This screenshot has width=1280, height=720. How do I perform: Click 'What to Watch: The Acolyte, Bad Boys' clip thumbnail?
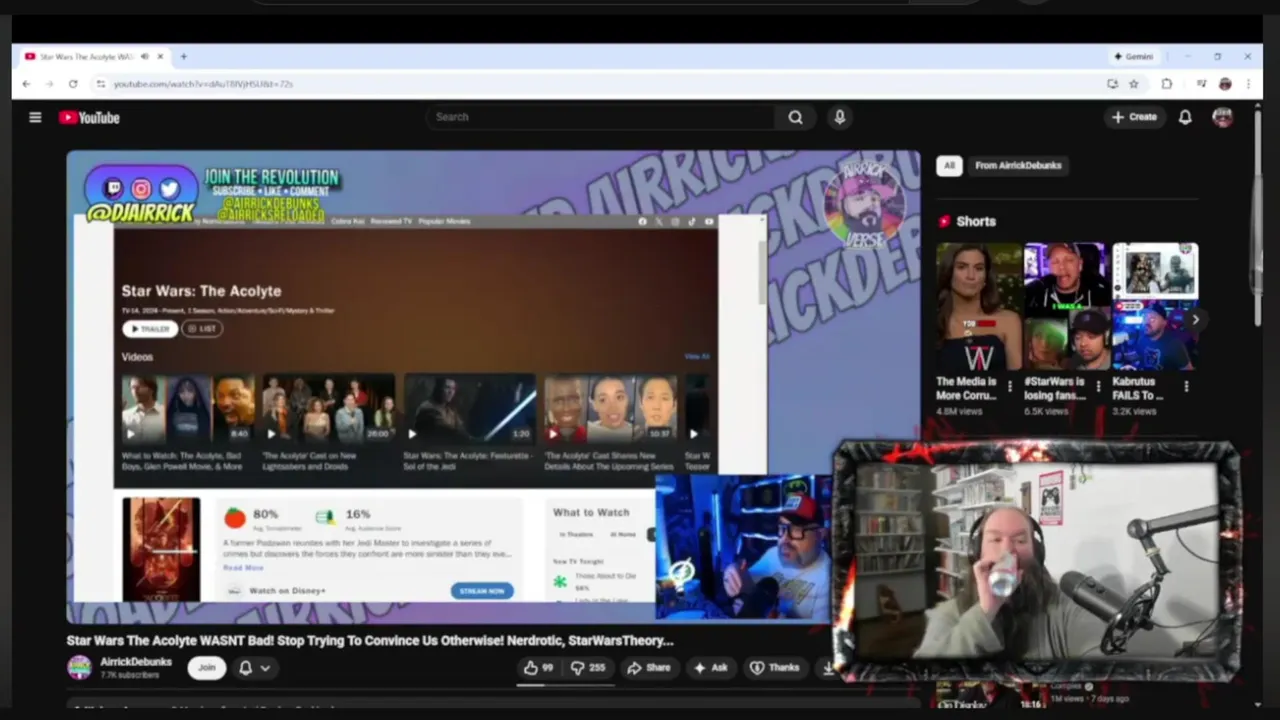pos(188,409)
